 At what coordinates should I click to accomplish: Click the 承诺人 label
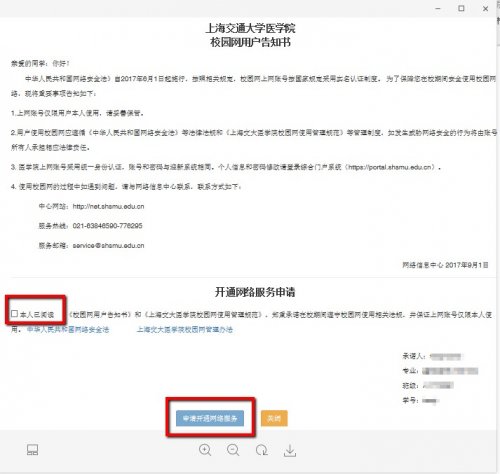(x=414, y=356)
